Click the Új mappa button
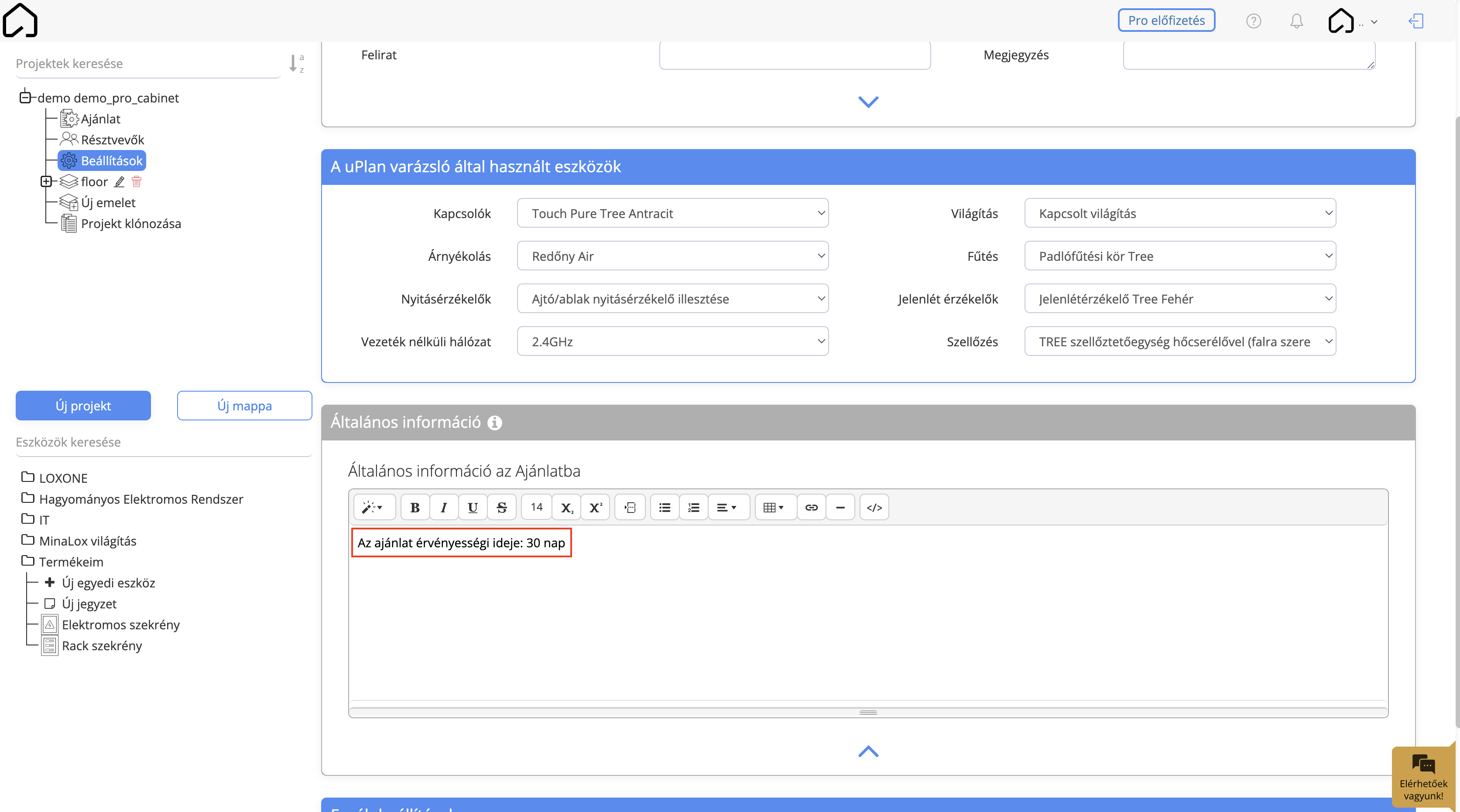This screenshot has height=812, width=1460. pos(244,406)
